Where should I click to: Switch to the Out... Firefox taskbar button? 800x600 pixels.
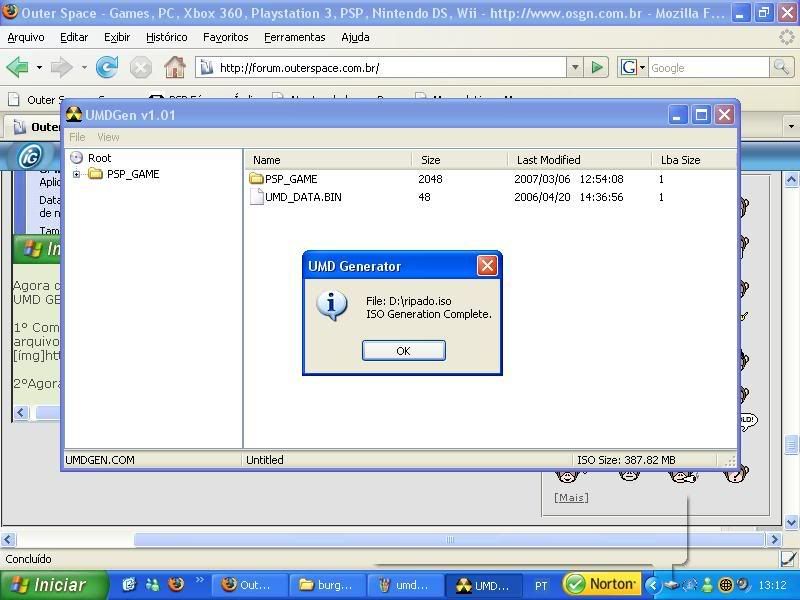click(x=250, y=585)
